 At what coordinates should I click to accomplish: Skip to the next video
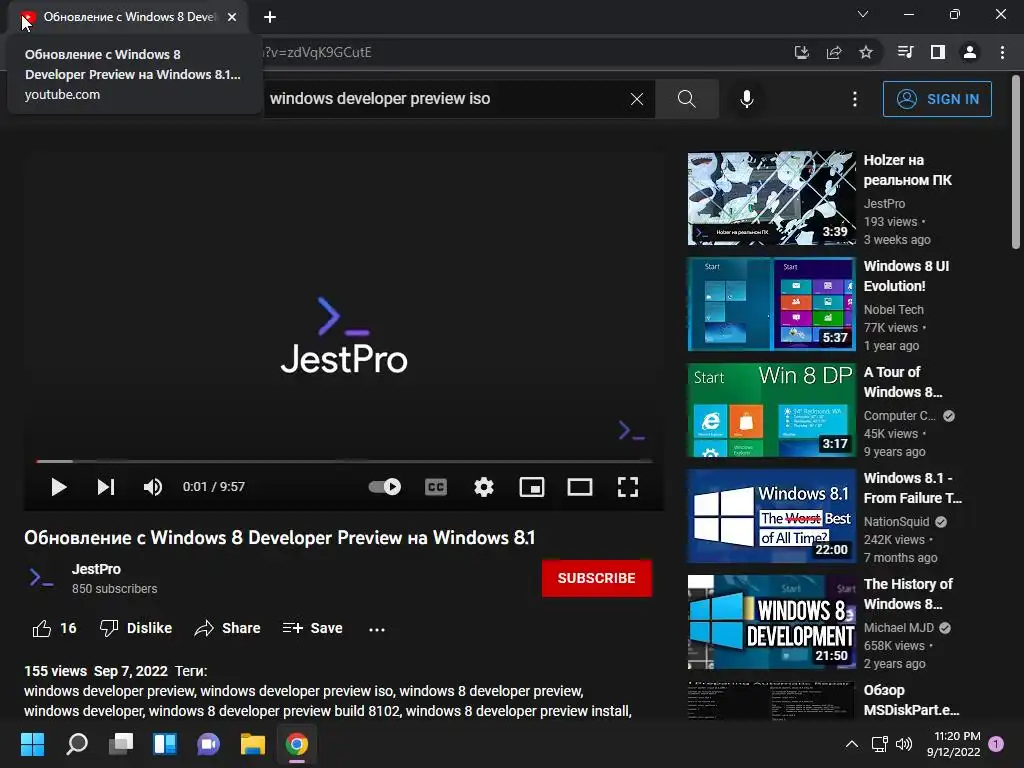106,487
